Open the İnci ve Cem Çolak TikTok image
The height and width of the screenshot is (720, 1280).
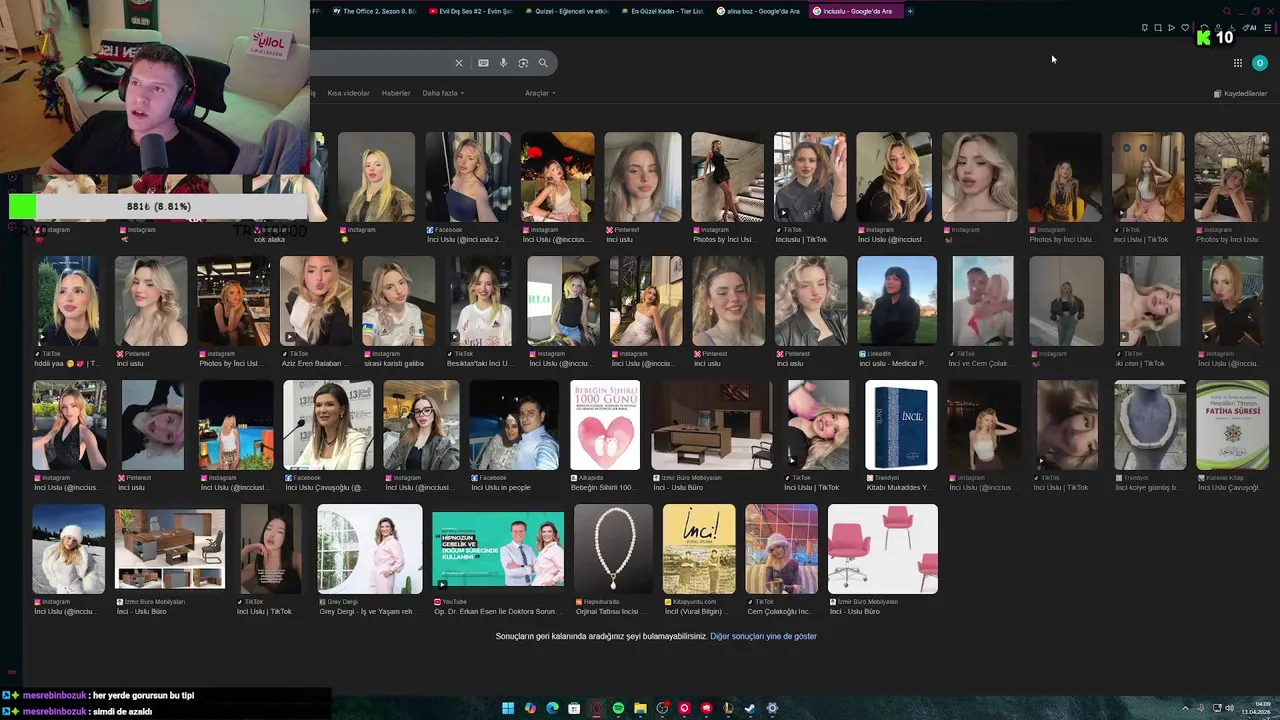982,301
